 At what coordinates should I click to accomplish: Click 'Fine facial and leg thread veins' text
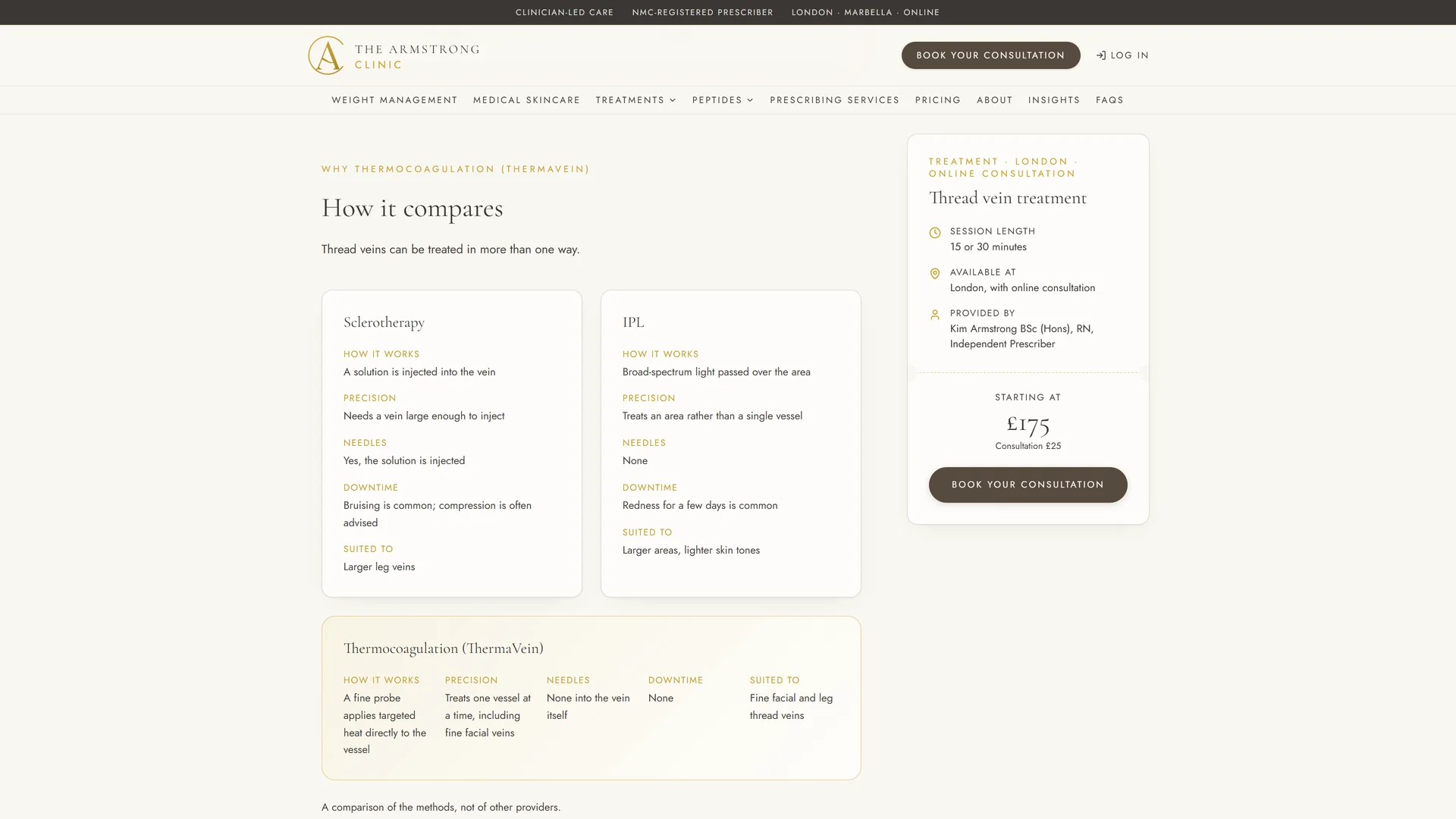(791, 707)
